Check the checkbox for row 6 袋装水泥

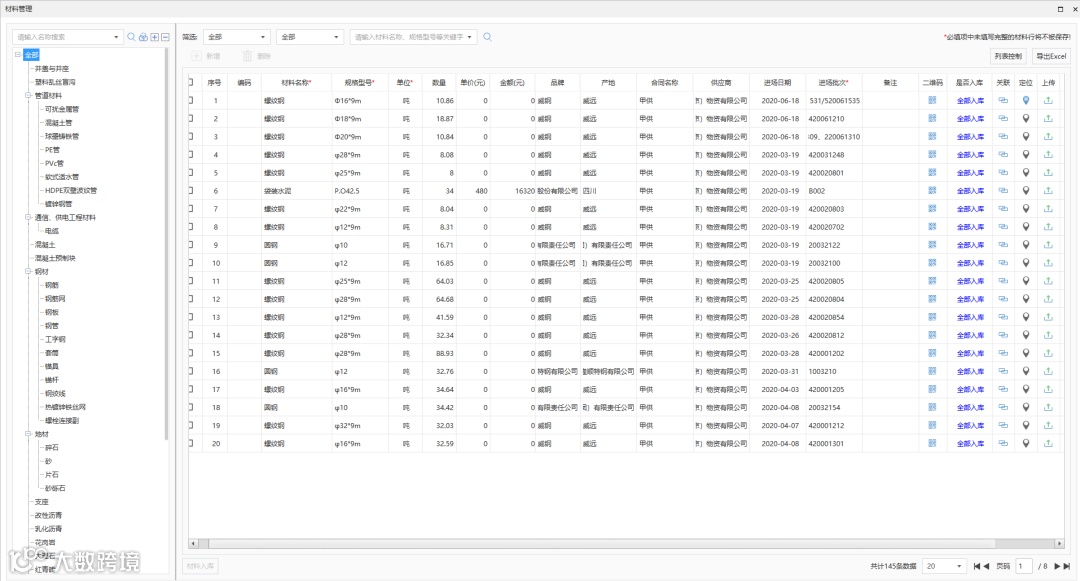point(191,191)
